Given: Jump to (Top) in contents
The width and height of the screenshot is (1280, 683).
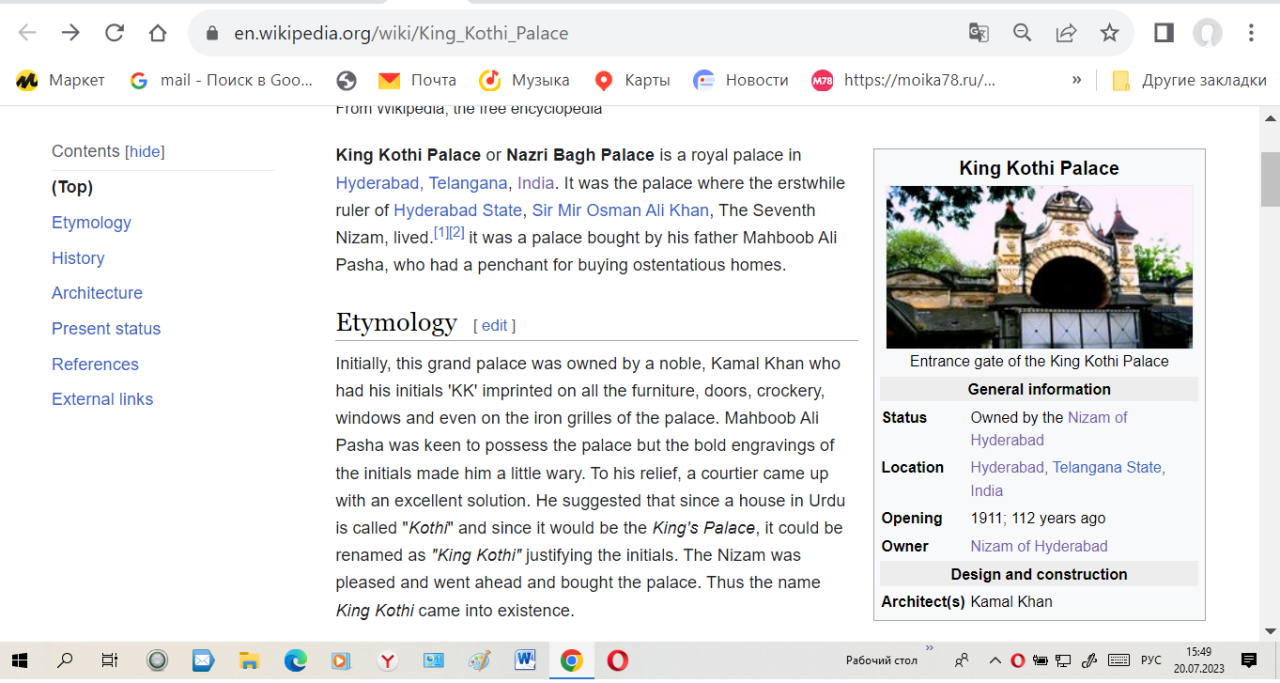Looking at the screenshot, I should pos(72,187).
